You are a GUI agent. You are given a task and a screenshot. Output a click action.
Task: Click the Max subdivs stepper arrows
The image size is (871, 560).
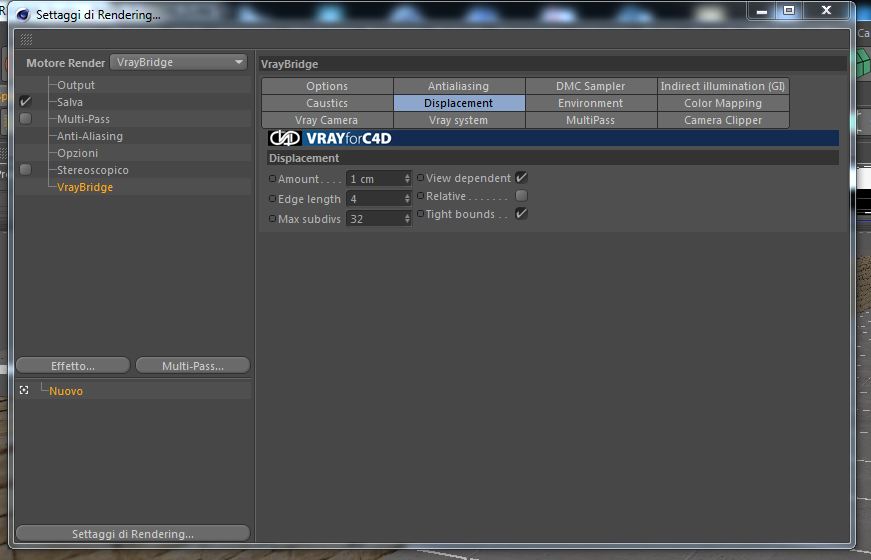click(x=407, y=218)
